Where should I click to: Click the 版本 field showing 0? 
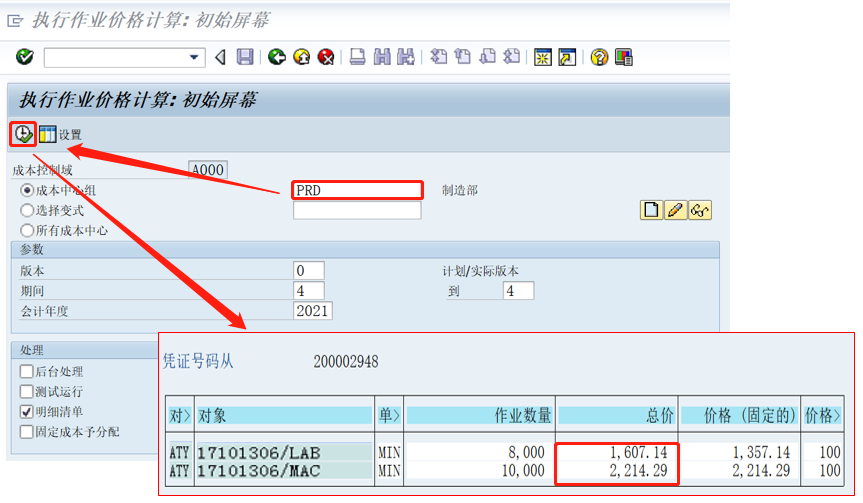tap(309, 270)
